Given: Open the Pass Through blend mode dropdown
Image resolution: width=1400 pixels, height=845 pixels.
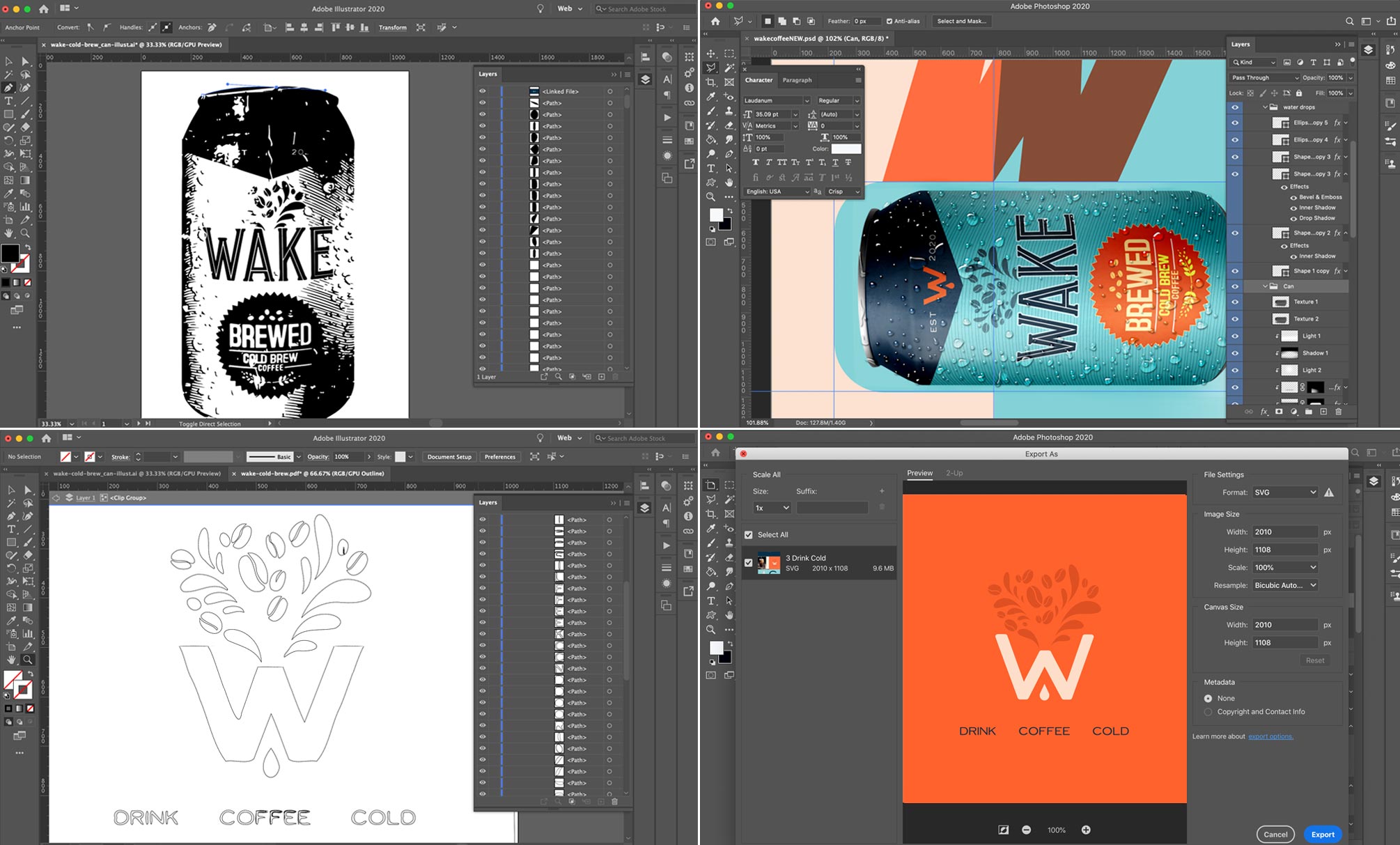Looking at the screenshot, I should click(x=1264, y=78).
